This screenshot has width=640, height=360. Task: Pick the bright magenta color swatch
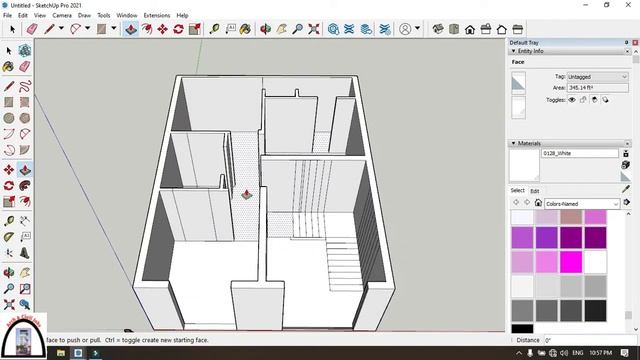[571, 262]
